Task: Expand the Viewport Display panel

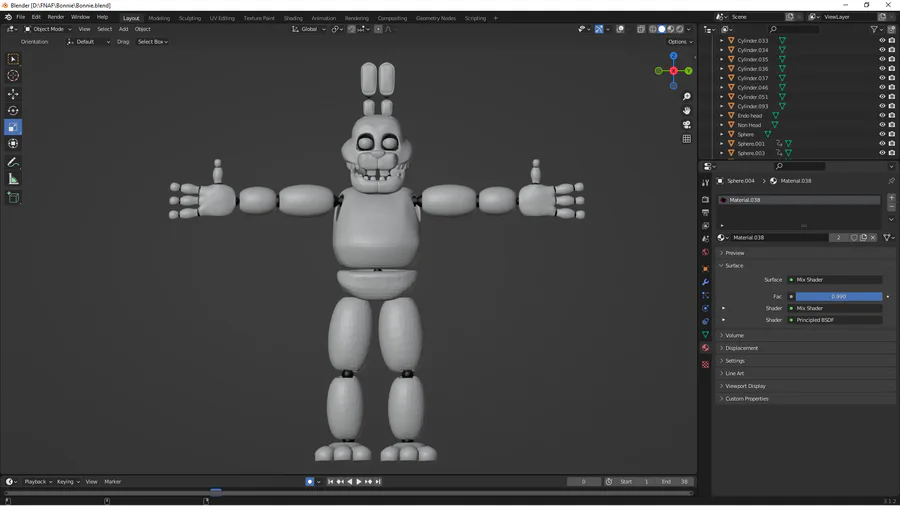Action: coord(745,386)
